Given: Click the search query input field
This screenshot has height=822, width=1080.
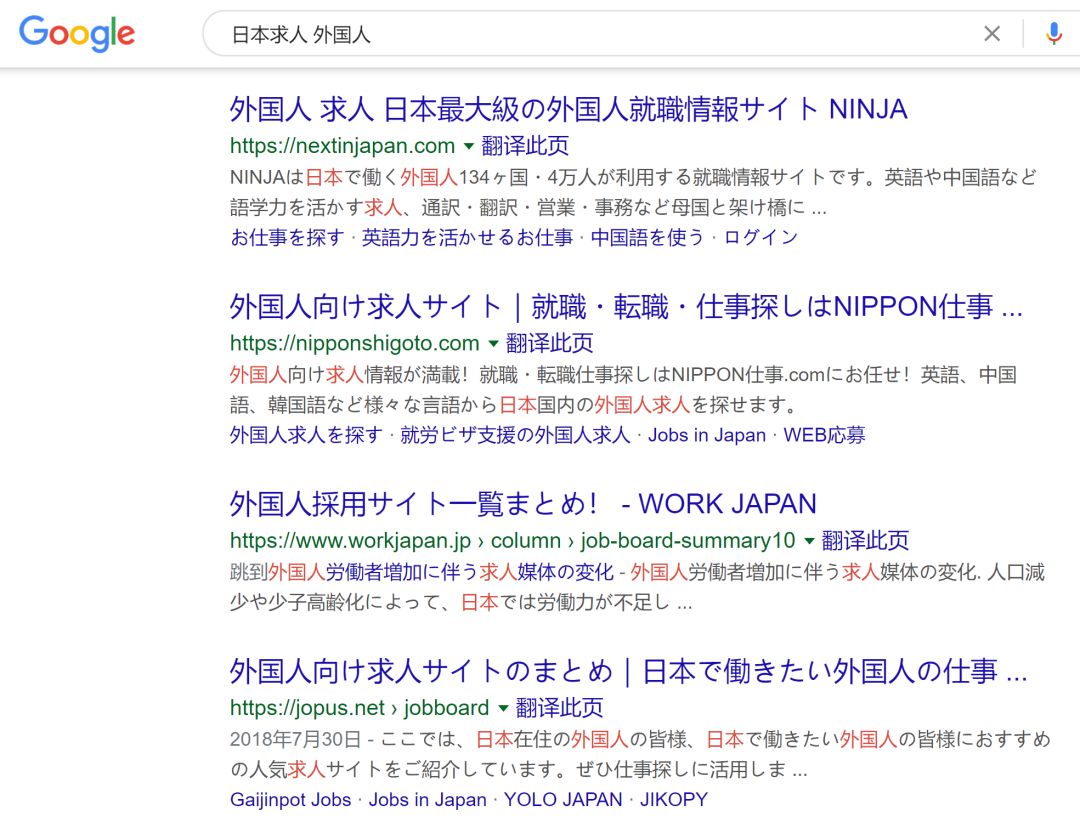Looking at the screenshot, I should (x=600, y=34).
